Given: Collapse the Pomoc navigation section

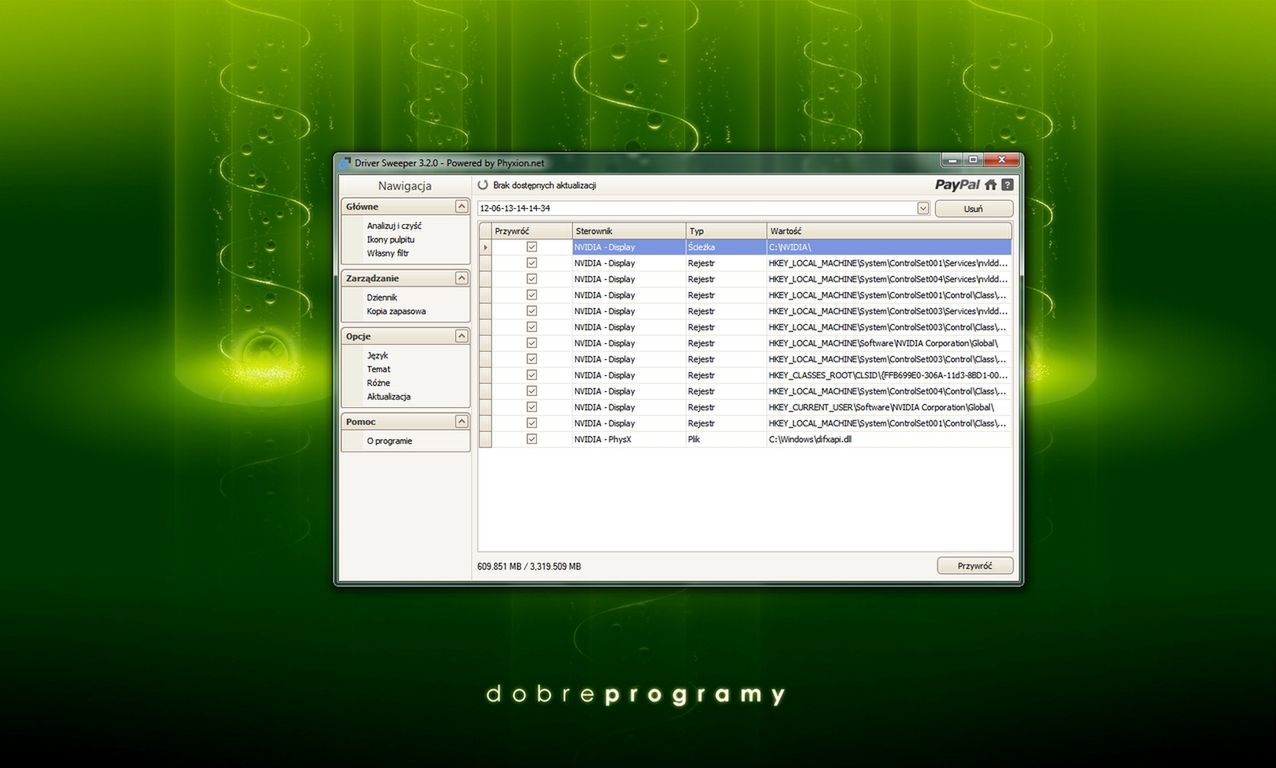Looking at the screenshot, I should pyautogui.click(x=461, y=422).
